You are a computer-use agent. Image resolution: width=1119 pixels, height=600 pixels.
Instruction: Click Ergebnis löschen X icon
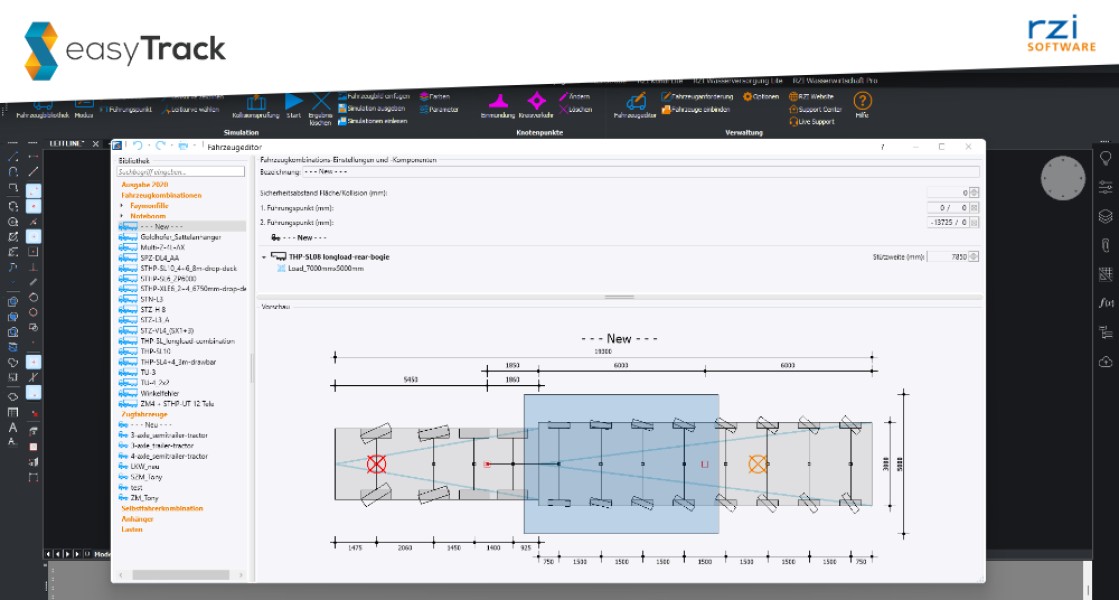point(320,108)
